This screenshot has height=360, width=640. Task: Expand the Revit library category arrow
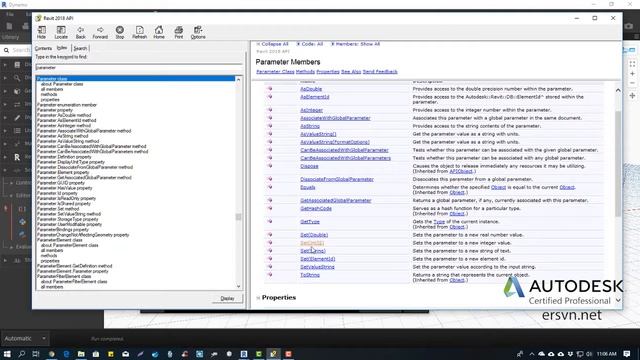[x=5, y=157]
